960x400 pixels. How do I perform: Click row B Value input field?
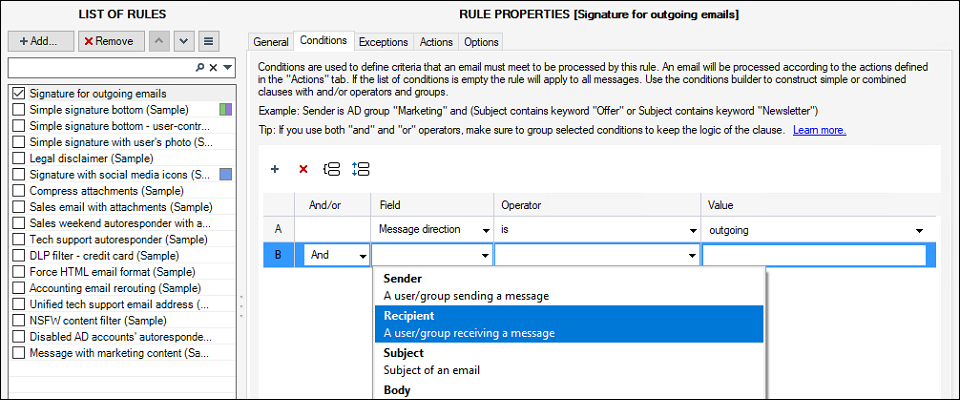point(814,255)
